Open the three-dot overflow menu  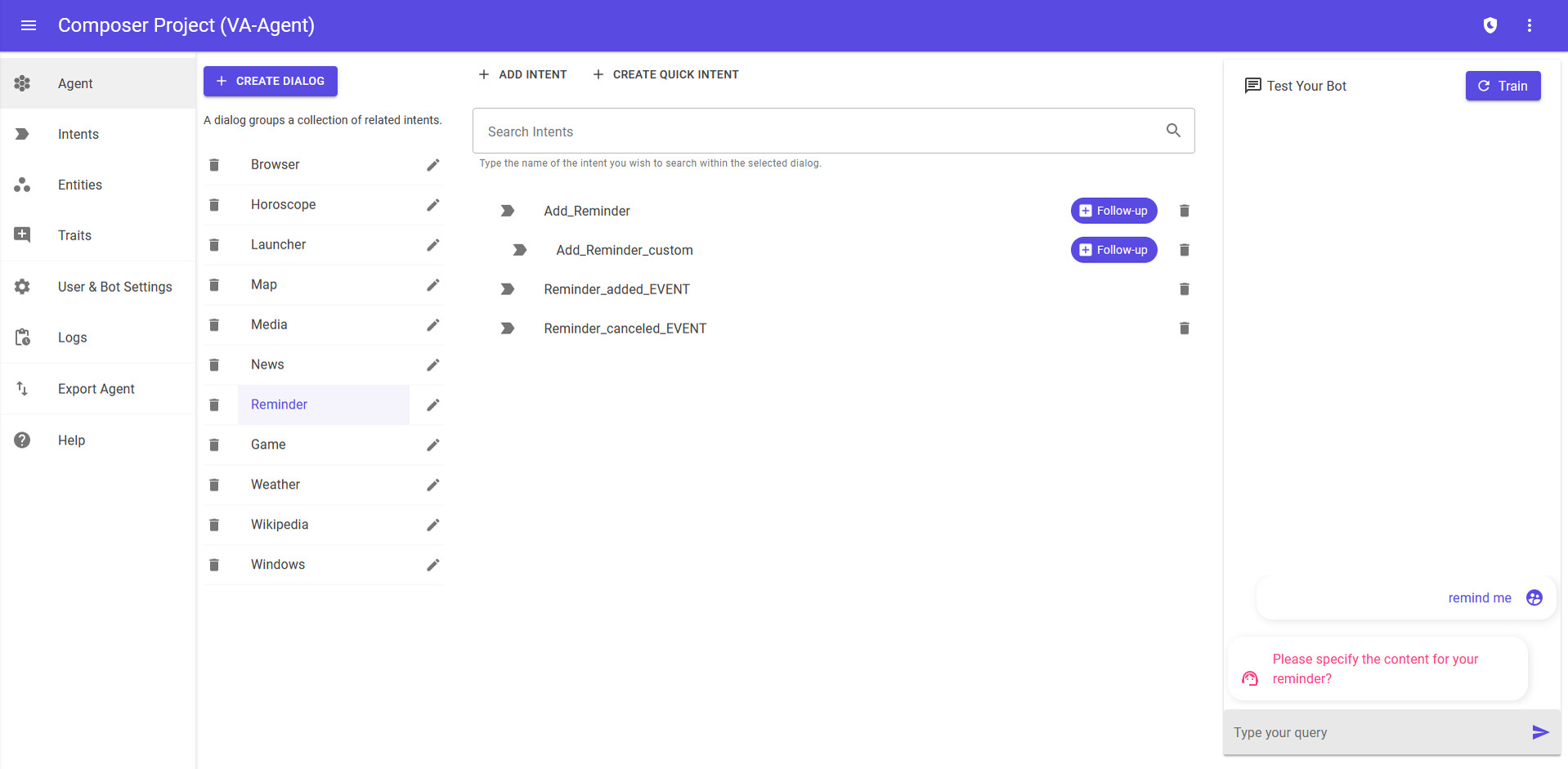[1530, 25]
